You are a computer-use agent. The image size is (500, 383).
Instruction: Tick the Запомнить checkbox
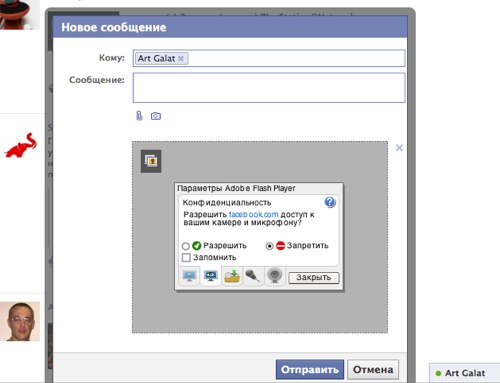point(186,257)
